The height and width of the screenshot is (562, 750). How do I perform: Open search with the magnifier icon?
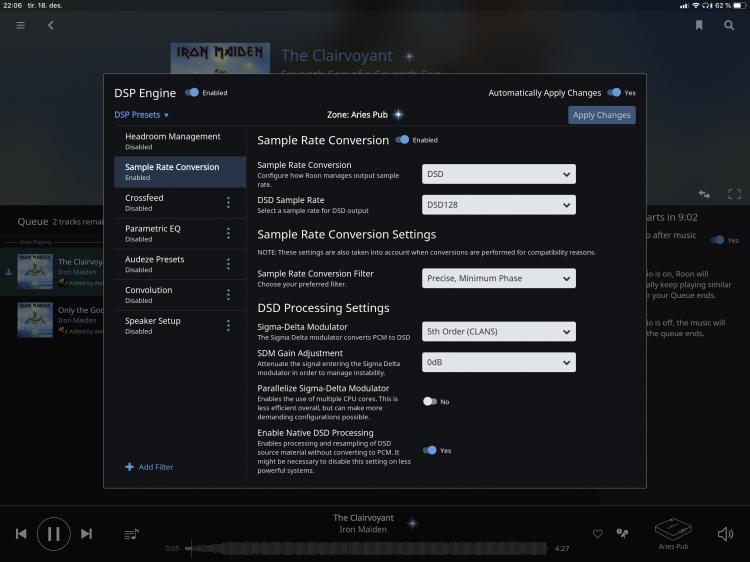point(729,25)
